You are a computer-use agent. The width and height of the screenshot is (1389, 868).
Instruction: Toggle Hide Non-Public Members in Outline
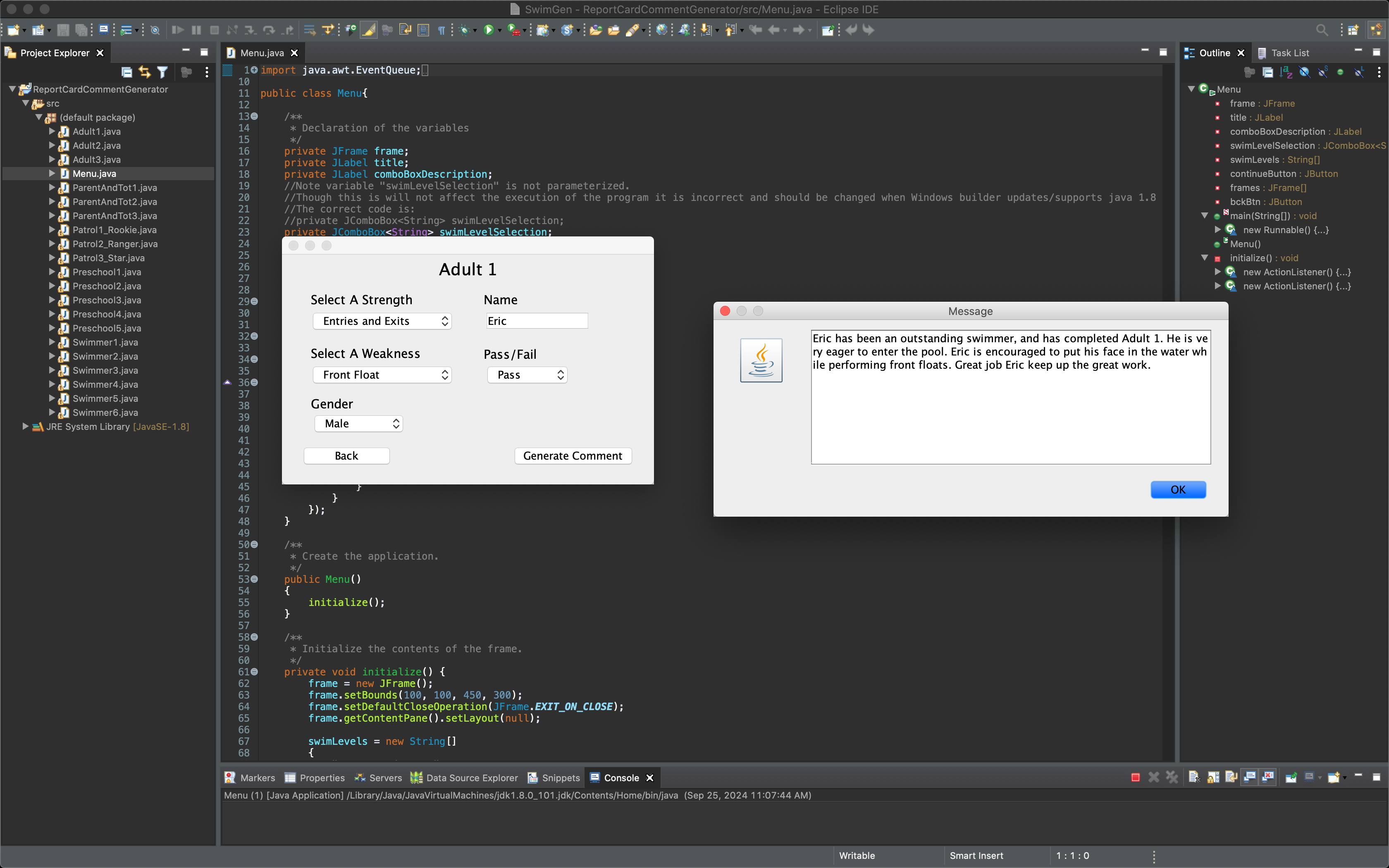[1340, 72]
